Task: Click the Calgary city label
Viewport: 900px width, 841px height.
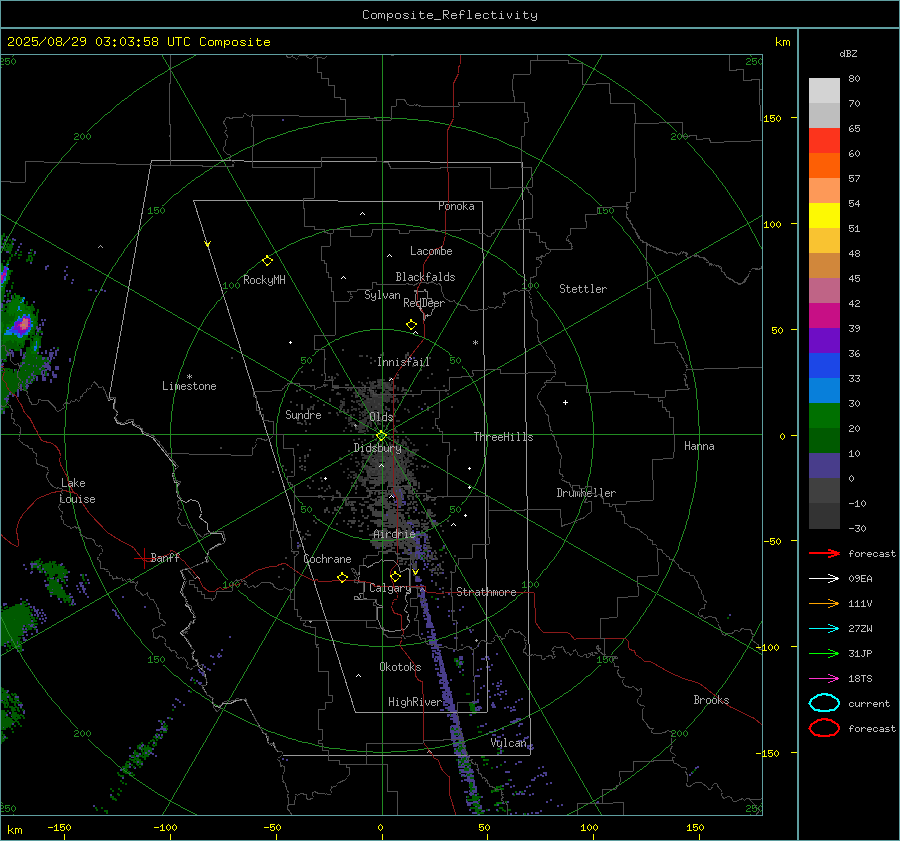Action: pyautogui.click(x=390, y=588)
